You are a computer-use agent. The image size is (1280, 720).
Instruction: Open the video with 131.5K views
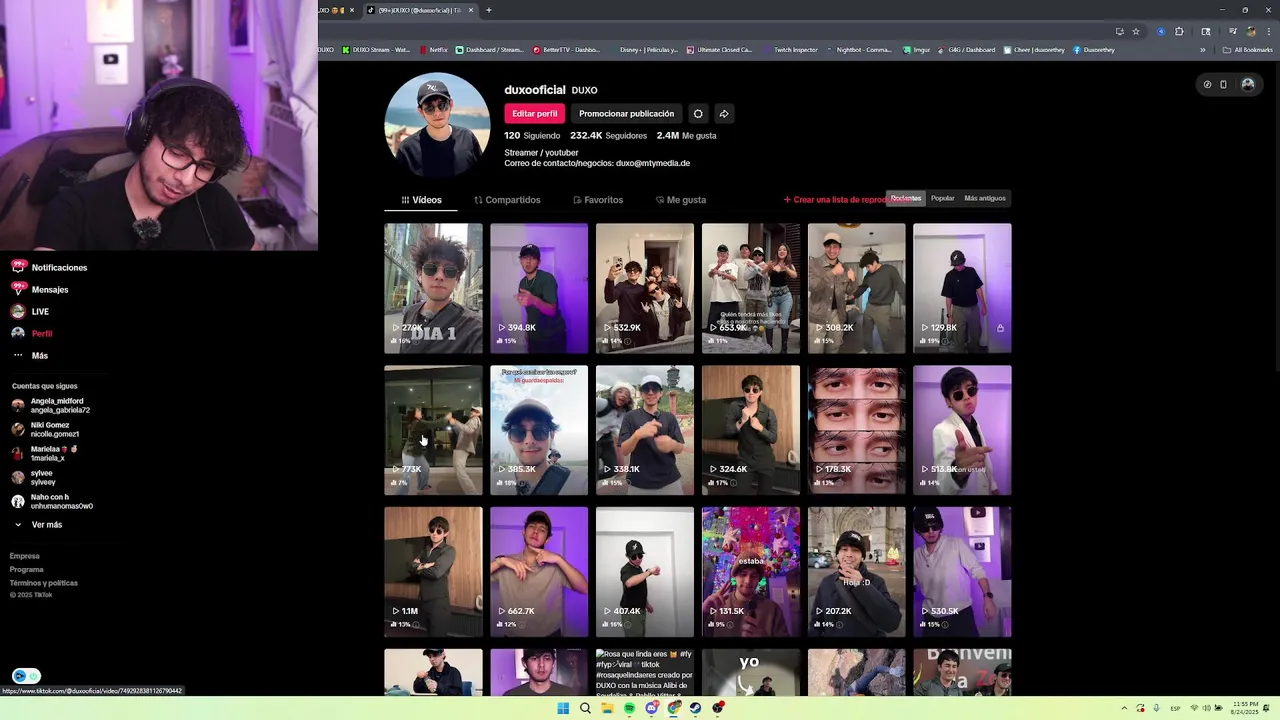pyautogui.click(x=751, y=572)
